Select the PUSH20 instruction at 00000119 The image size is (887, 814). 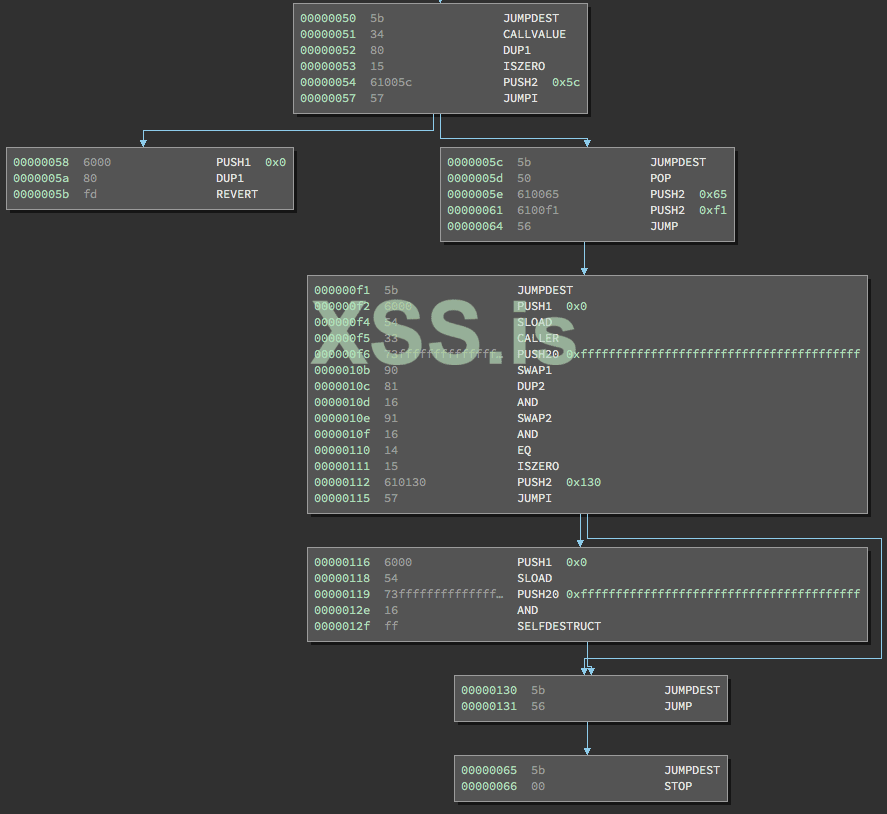coord(537,594)
